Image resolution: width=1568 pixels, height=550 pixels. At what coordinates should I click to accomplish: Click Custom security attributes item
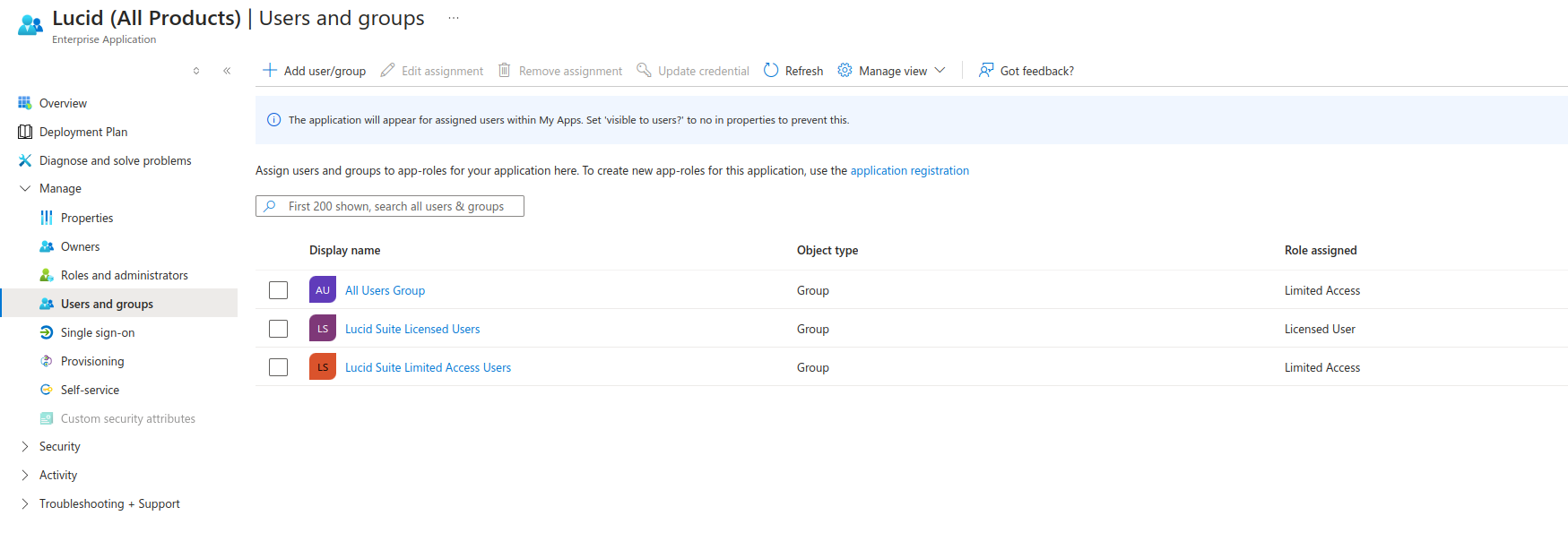(x=128, y=418)
